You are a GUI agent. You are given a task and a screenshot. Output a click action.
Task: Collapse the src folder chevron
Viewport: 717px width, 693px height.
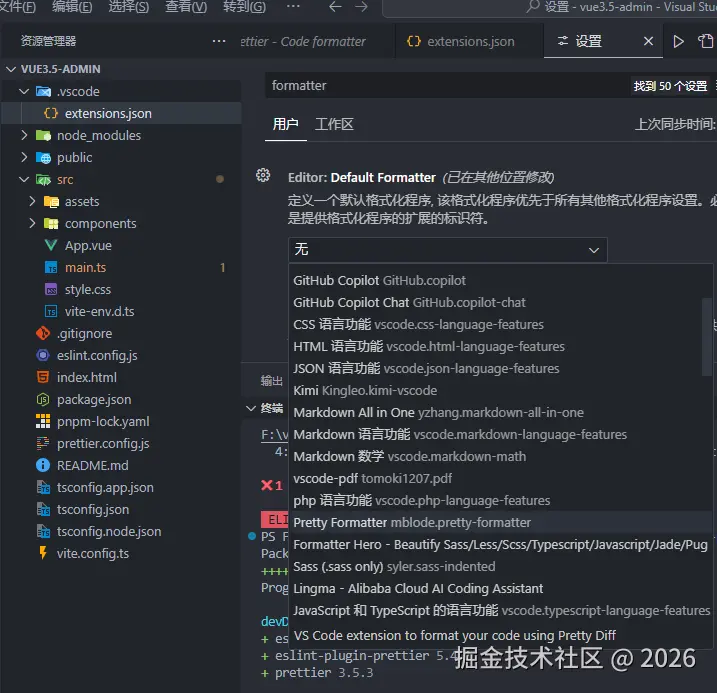(x=24, y=179)
